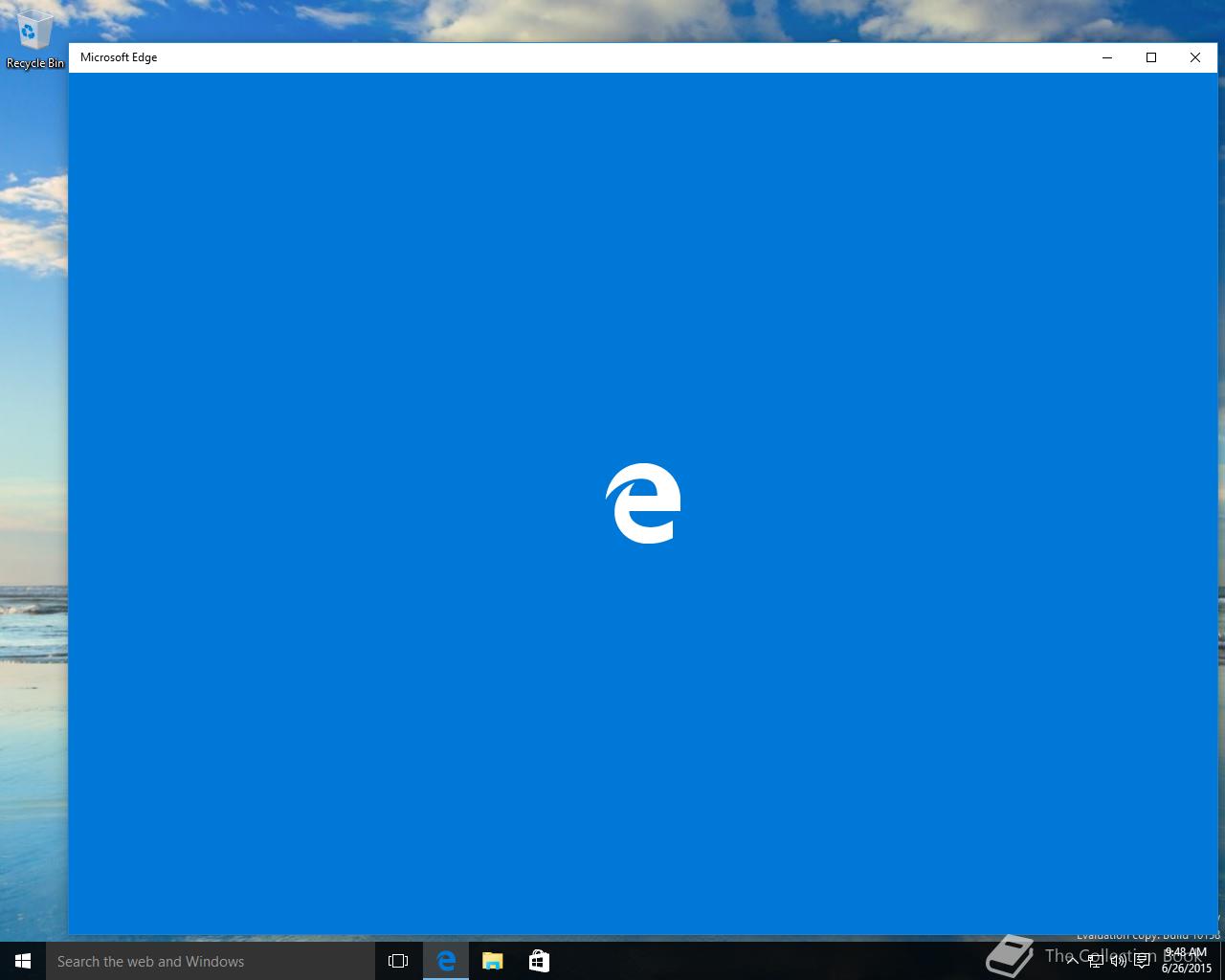1225x980 pixels.
Task: Open the volume control tray icon
Action: click(1119, 961)
